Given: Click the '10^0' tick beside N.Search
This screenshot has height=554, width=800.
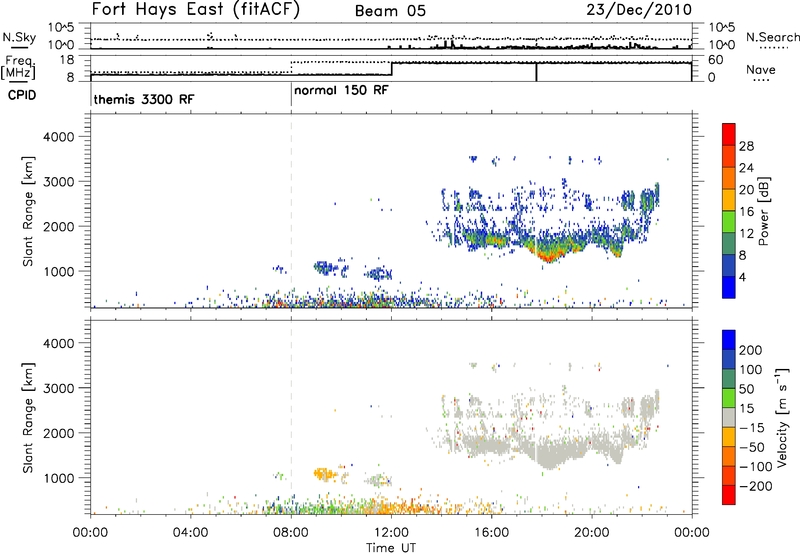Looking at the screenshot, I should pyautogui.click(x=722, y=45).
